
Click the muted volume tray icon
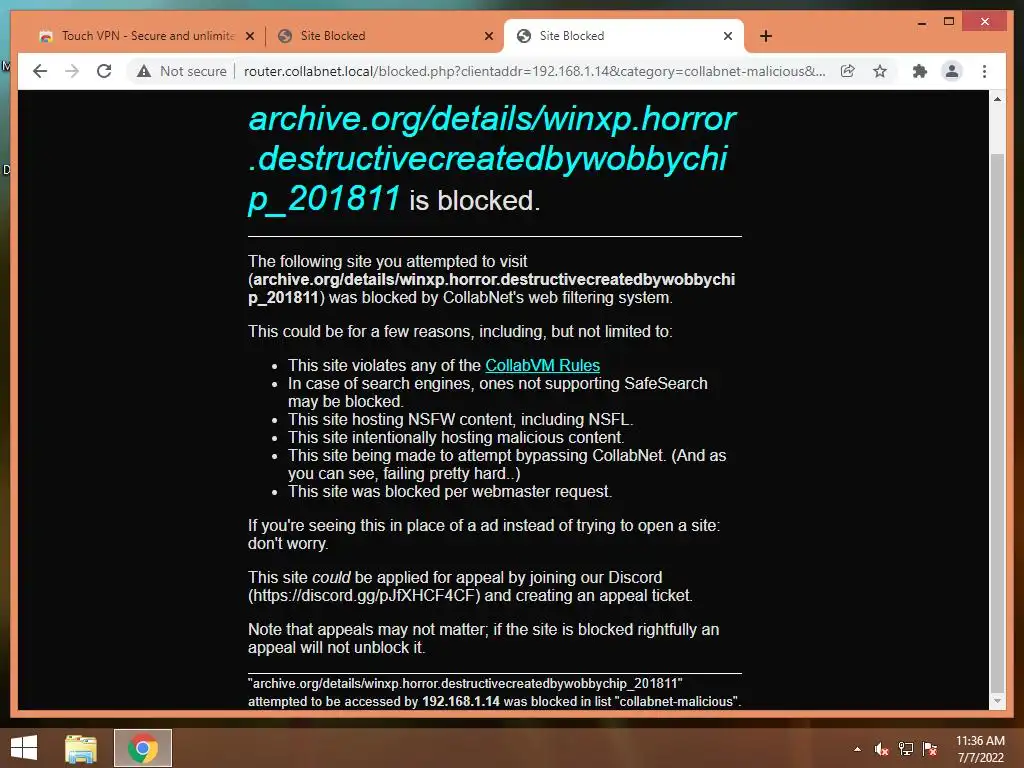coord(882,749)
